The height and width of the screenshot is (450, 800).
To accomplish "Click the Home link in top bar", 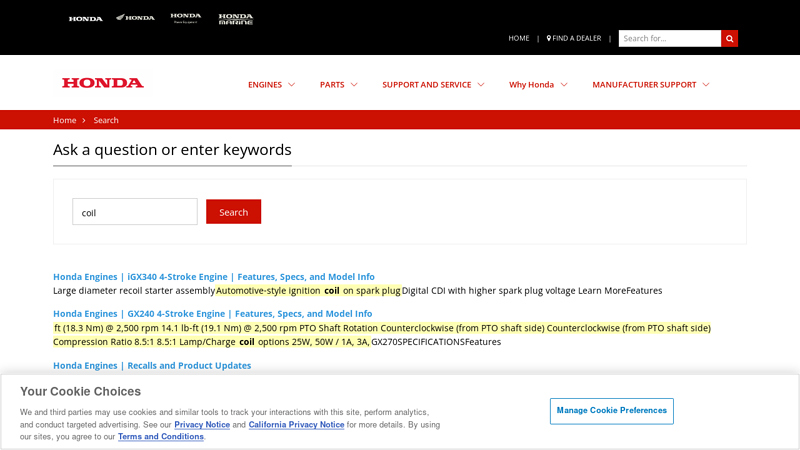I will pos(518,38).
